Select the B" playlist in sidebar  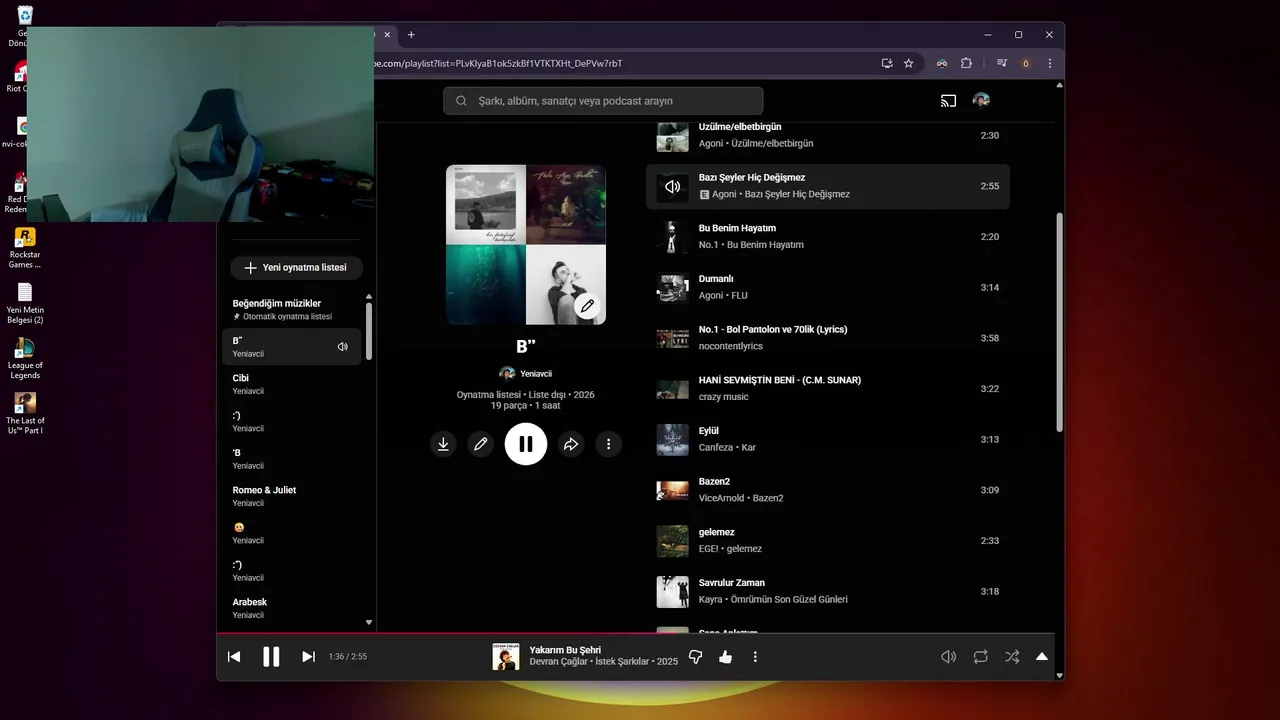click(291, 347)
